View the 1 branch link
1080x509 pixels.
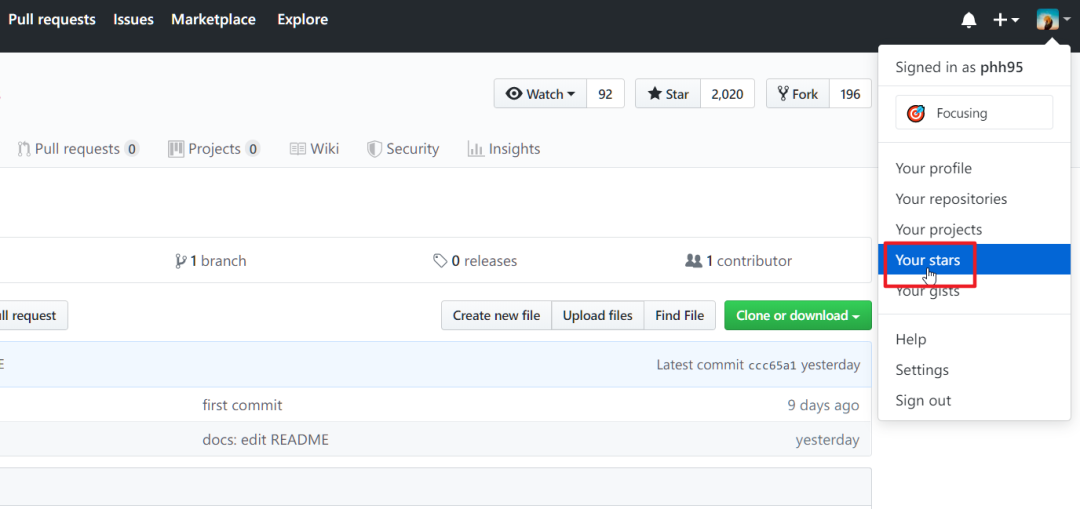coord(210,261)
